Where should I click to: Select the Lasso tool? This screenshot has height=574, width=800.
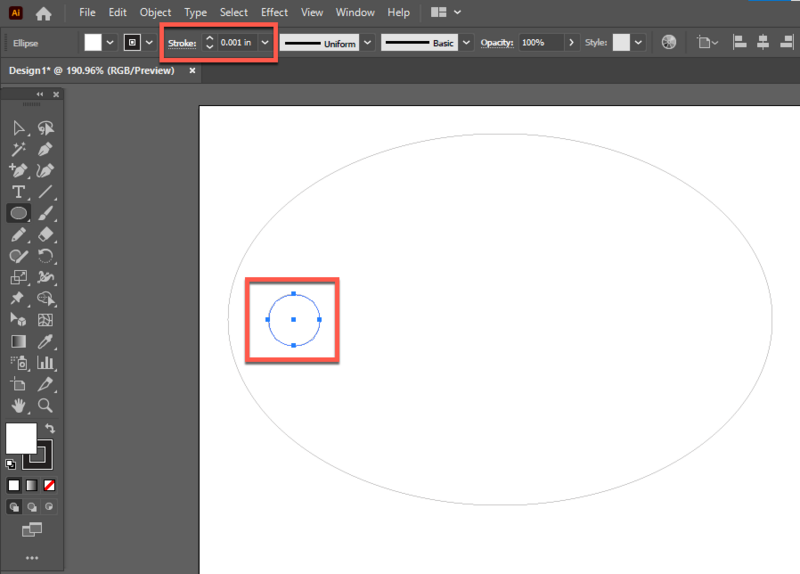click(45, 128)
